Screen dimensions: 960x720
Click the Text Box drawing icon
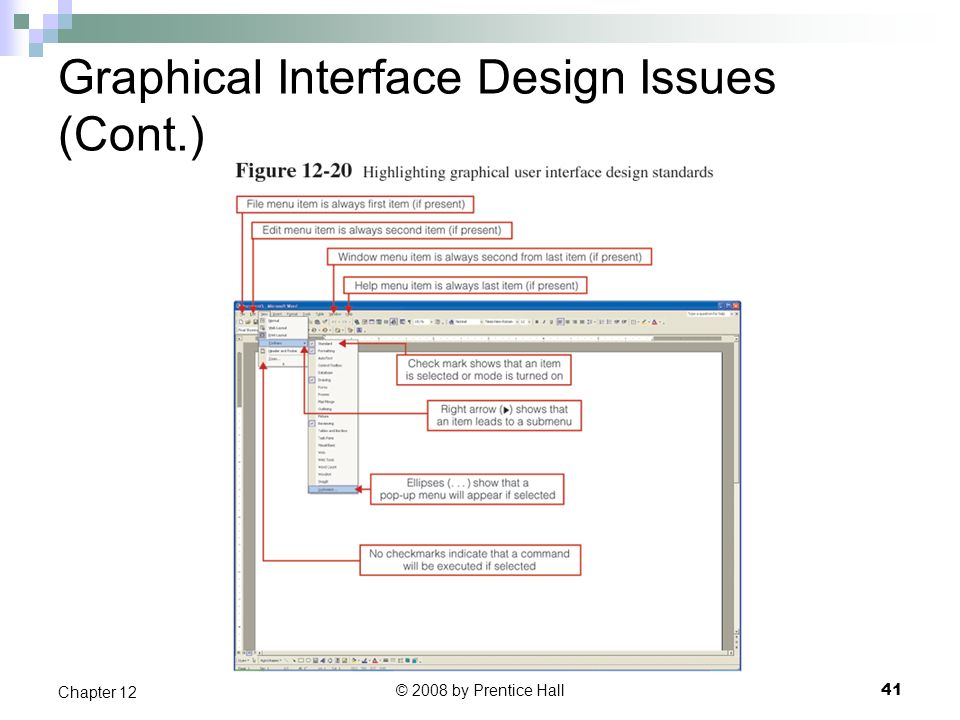point(315,661)
